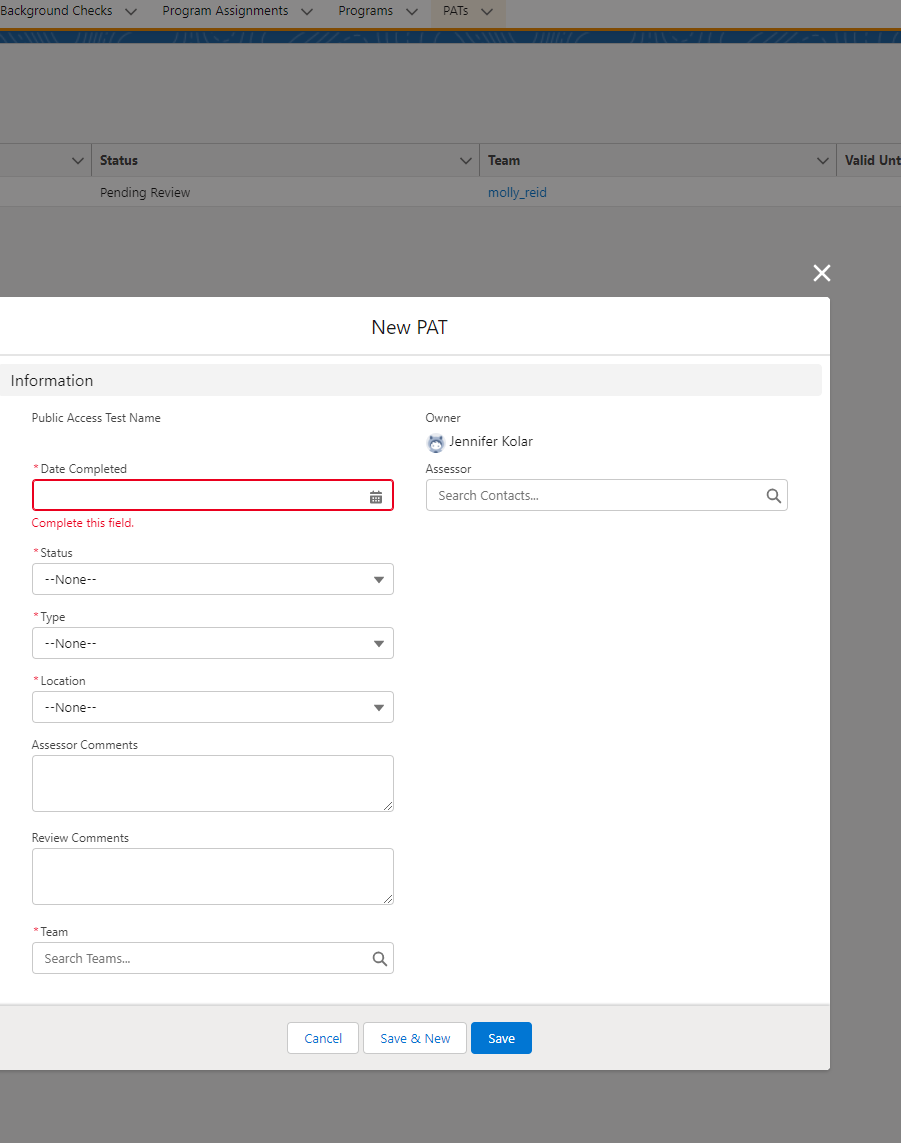Click the Cancel button
The height and width of the screenshot is (1143, 901).
pos(322,1038)
